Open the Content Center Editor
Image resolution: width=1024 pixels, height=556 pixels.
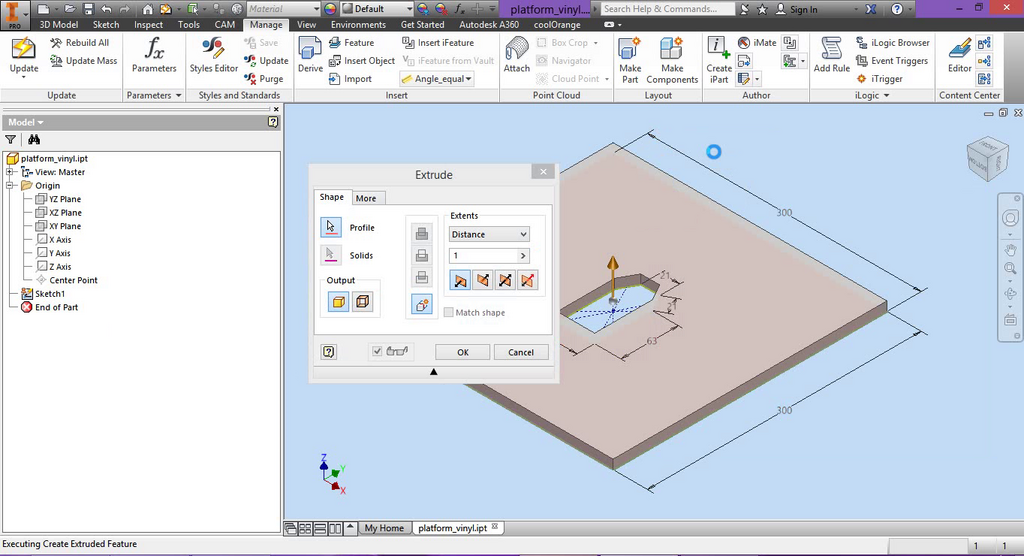(x=959, y=55)
